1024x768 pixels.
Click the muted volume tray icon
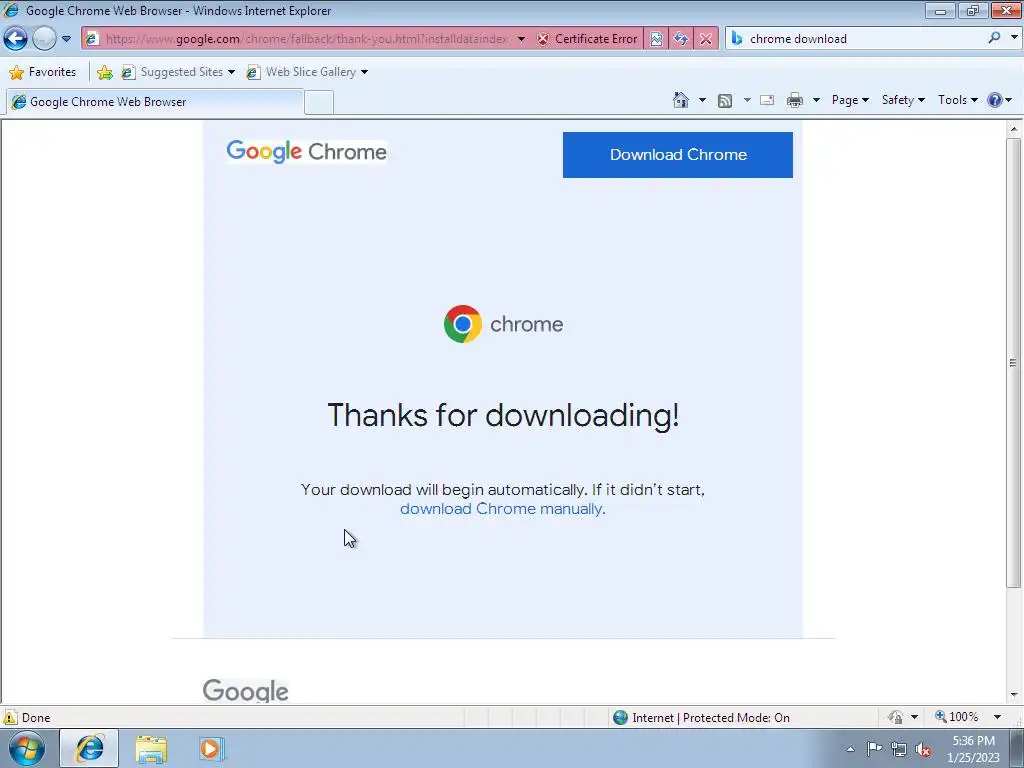[923, 749]
